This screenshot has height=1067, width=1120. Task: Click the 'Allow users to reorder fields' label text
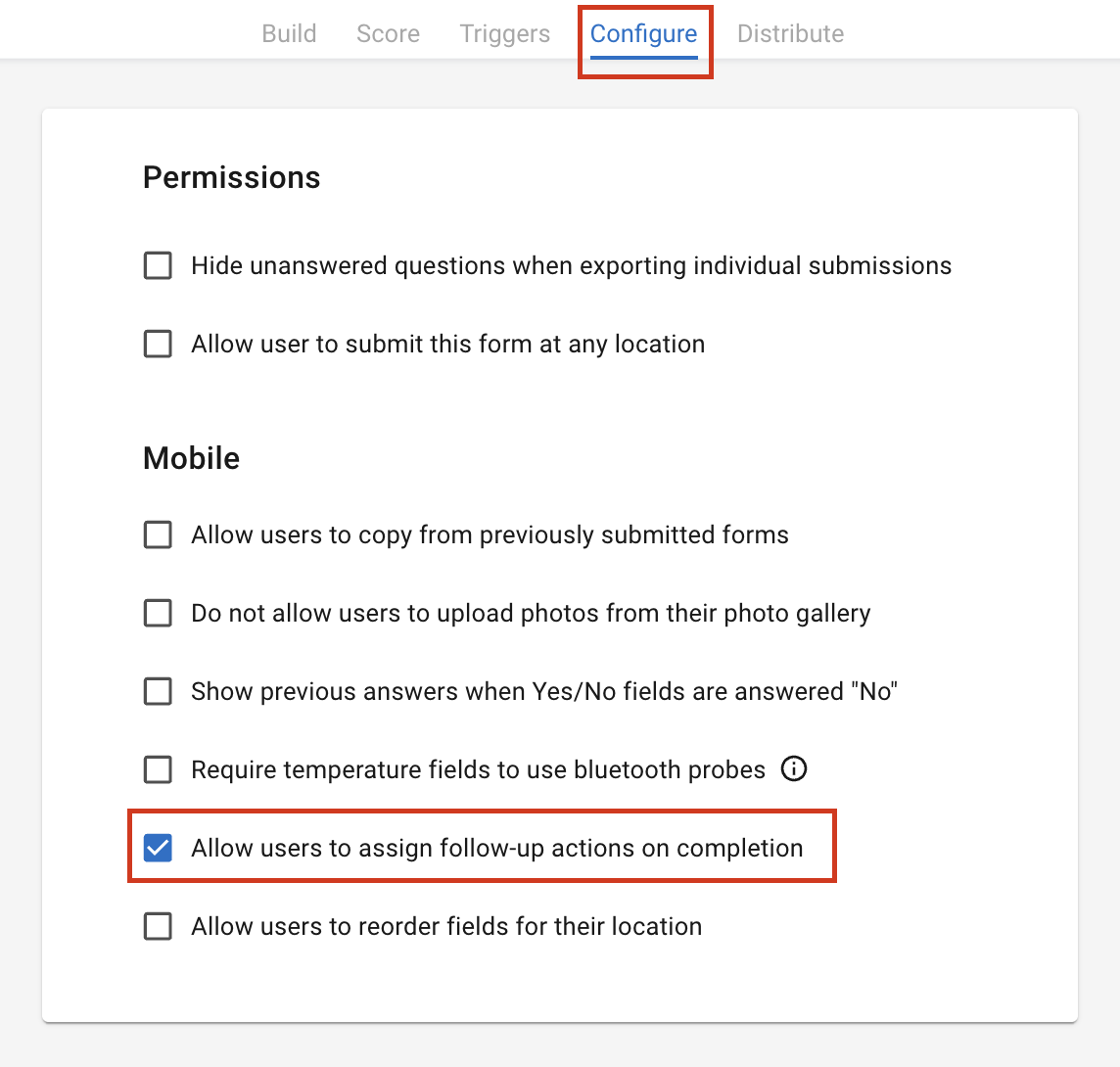pos(446,926)
